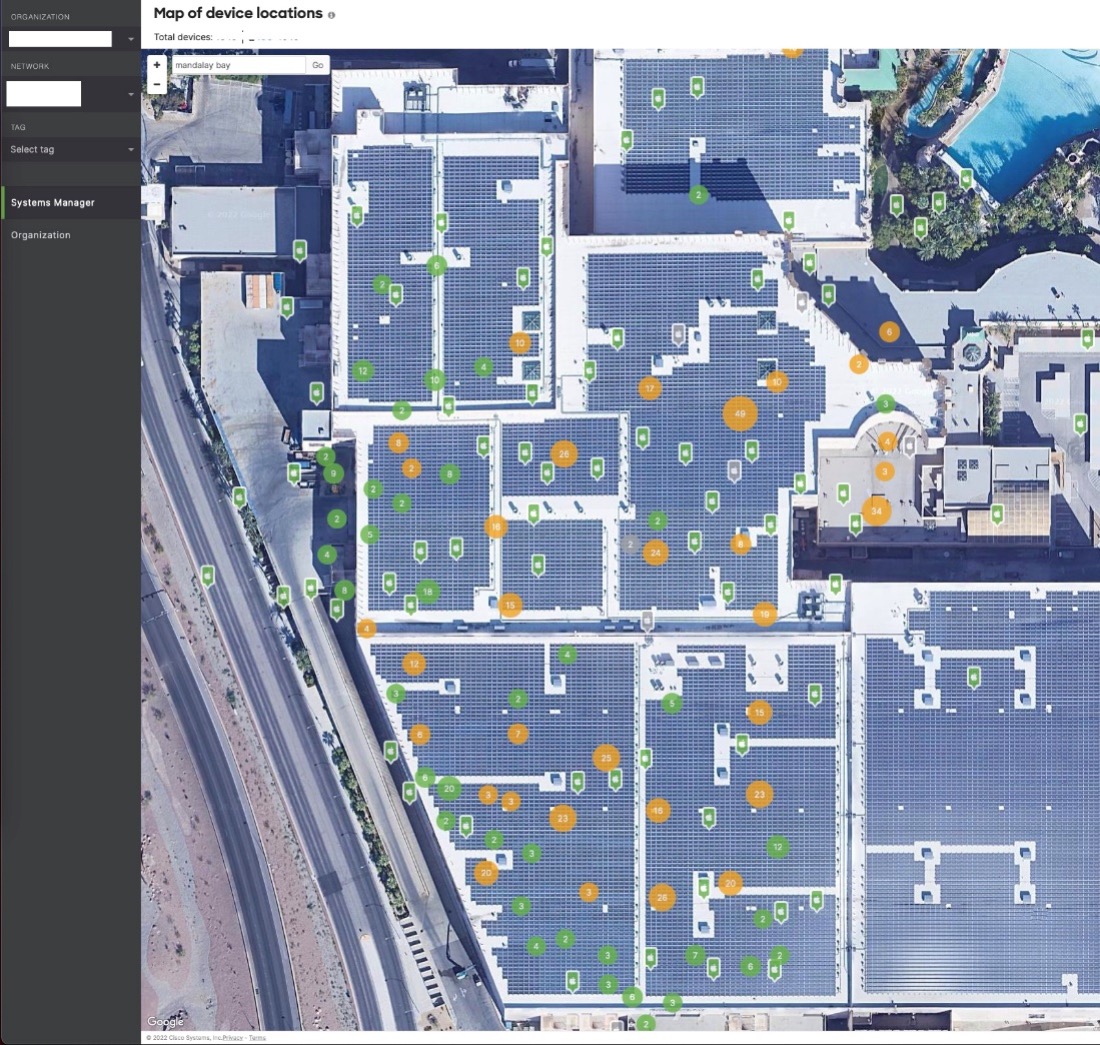Open the Privacy link in footer
This screenshot has height=1045, width=1100.
click(x=232, y=1038)
